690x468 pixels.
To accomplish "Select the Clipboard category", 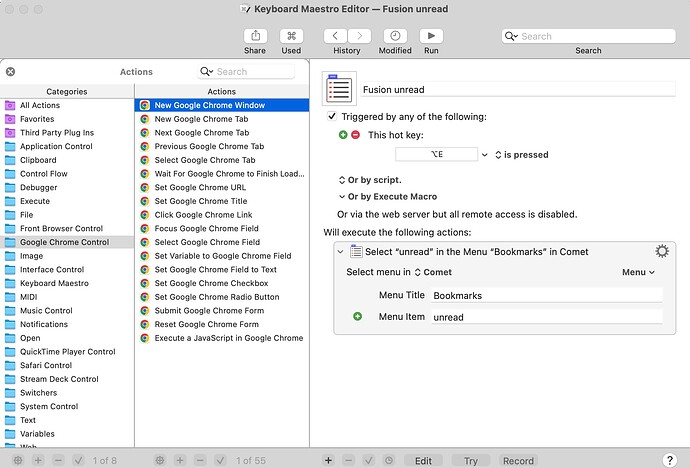I will point(67,160).
